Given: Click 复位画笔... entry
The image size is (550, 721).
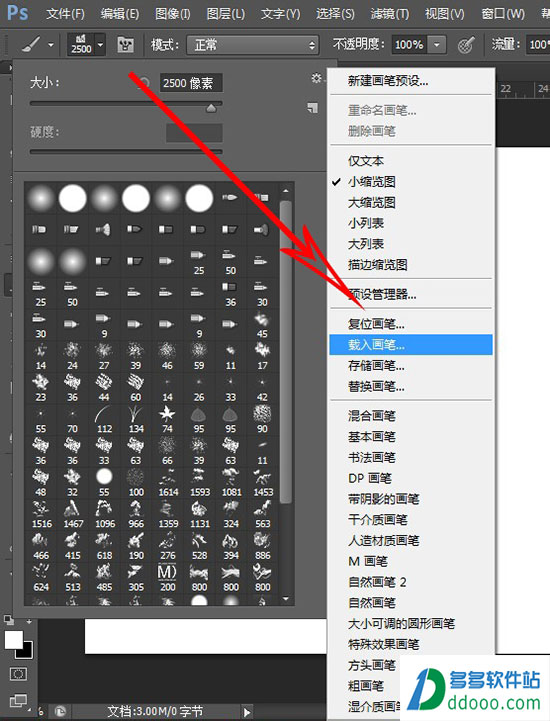Looking at the screenshot, I should pyautogui.click(x=376, y=324).
